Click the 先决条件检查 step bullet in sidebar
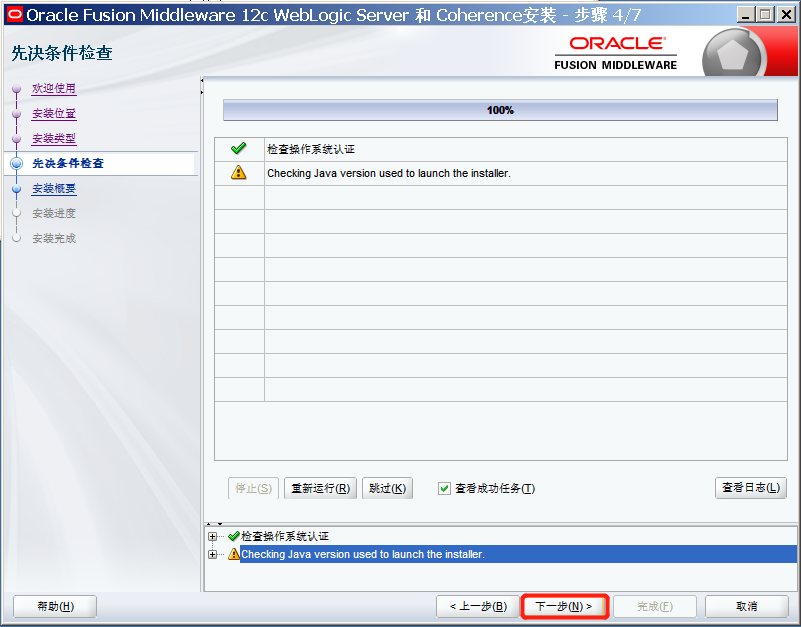 click(x=16, y=164)
